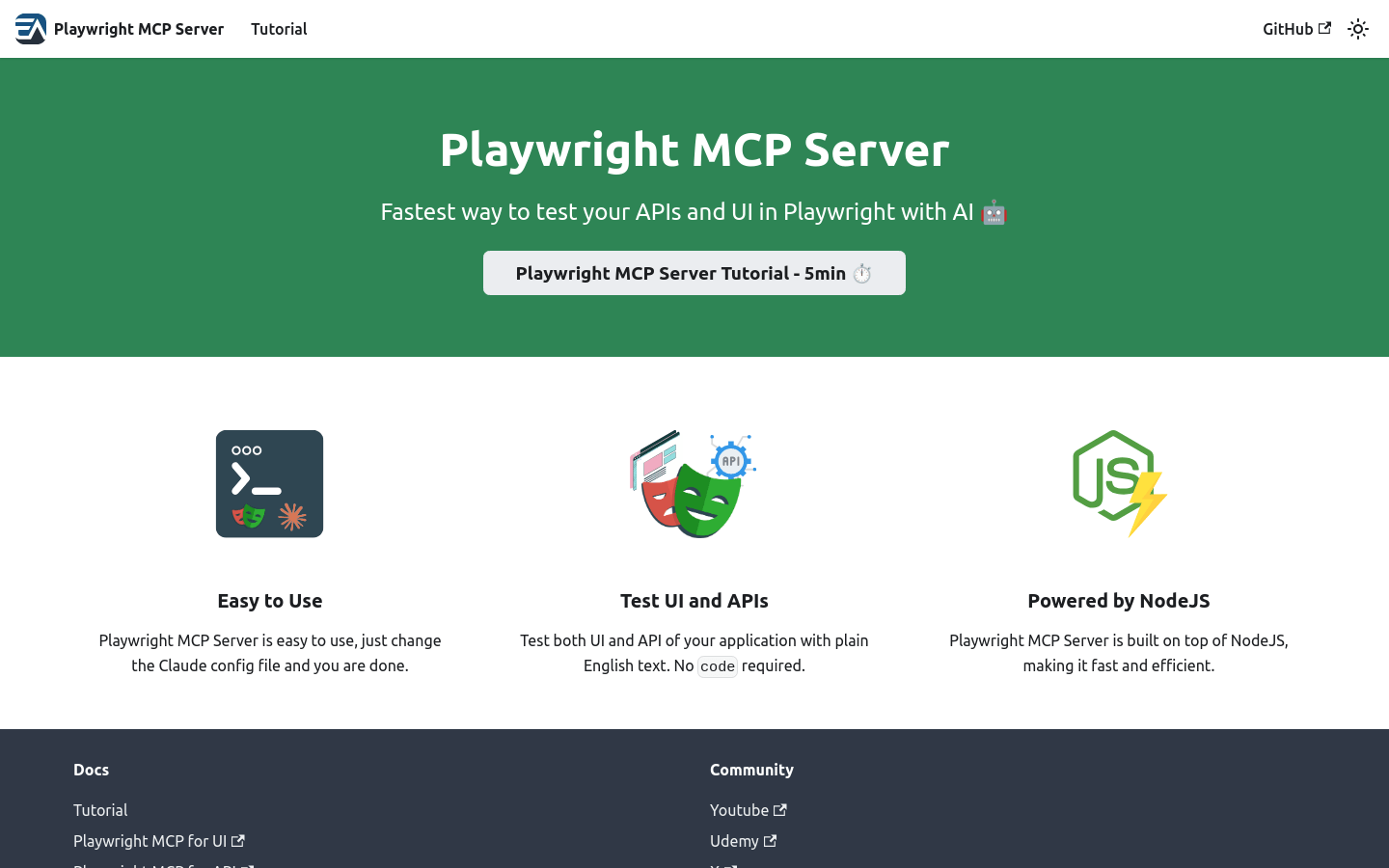This screenshot has width=1389, height=868.
Task: Select the "Playwright MCP Server" title in header
Action: pos(139,29)
